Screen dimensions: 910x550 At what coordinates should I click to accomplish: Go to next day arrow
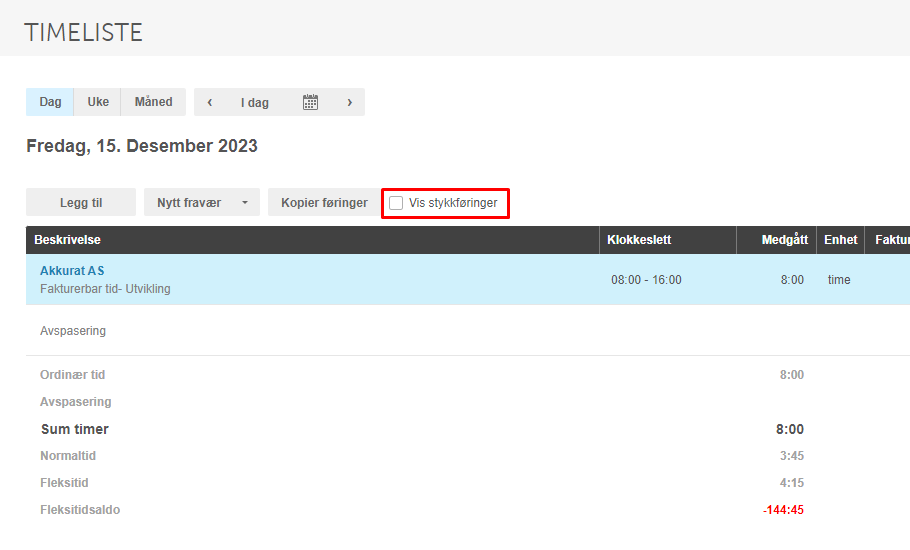tap(349, 102)
